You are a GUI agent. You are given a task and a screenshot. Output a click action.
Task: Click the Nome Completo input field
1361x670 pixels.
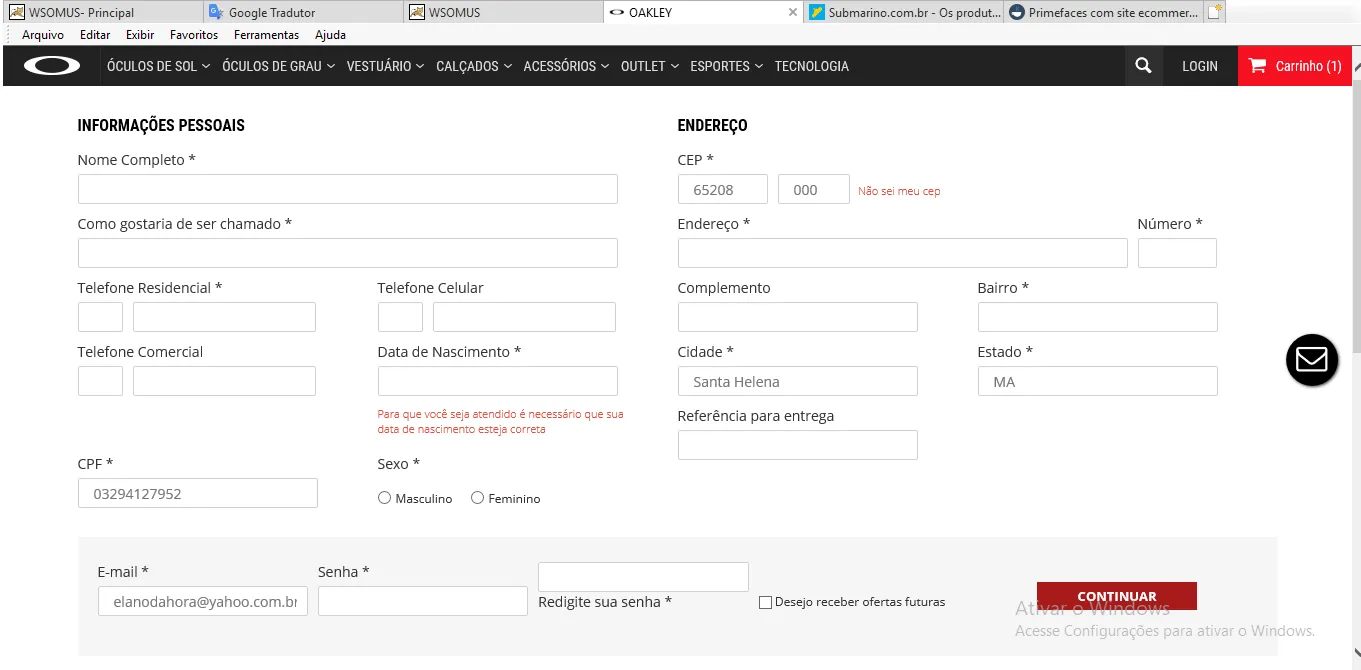pos(347,189)
